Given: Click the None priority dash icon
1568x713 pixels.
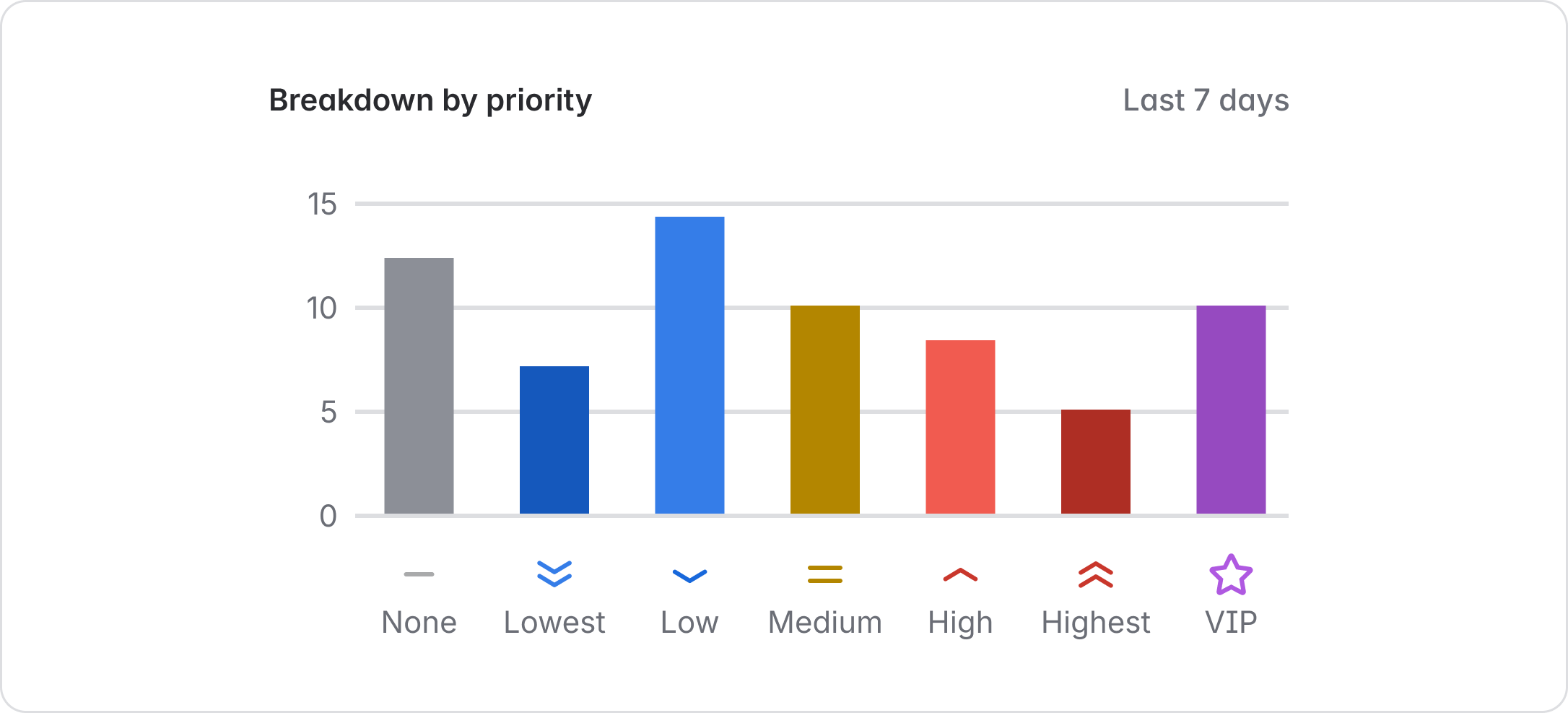Looking at the screenshot, I should pyautogui.click(x=419, y=574).
